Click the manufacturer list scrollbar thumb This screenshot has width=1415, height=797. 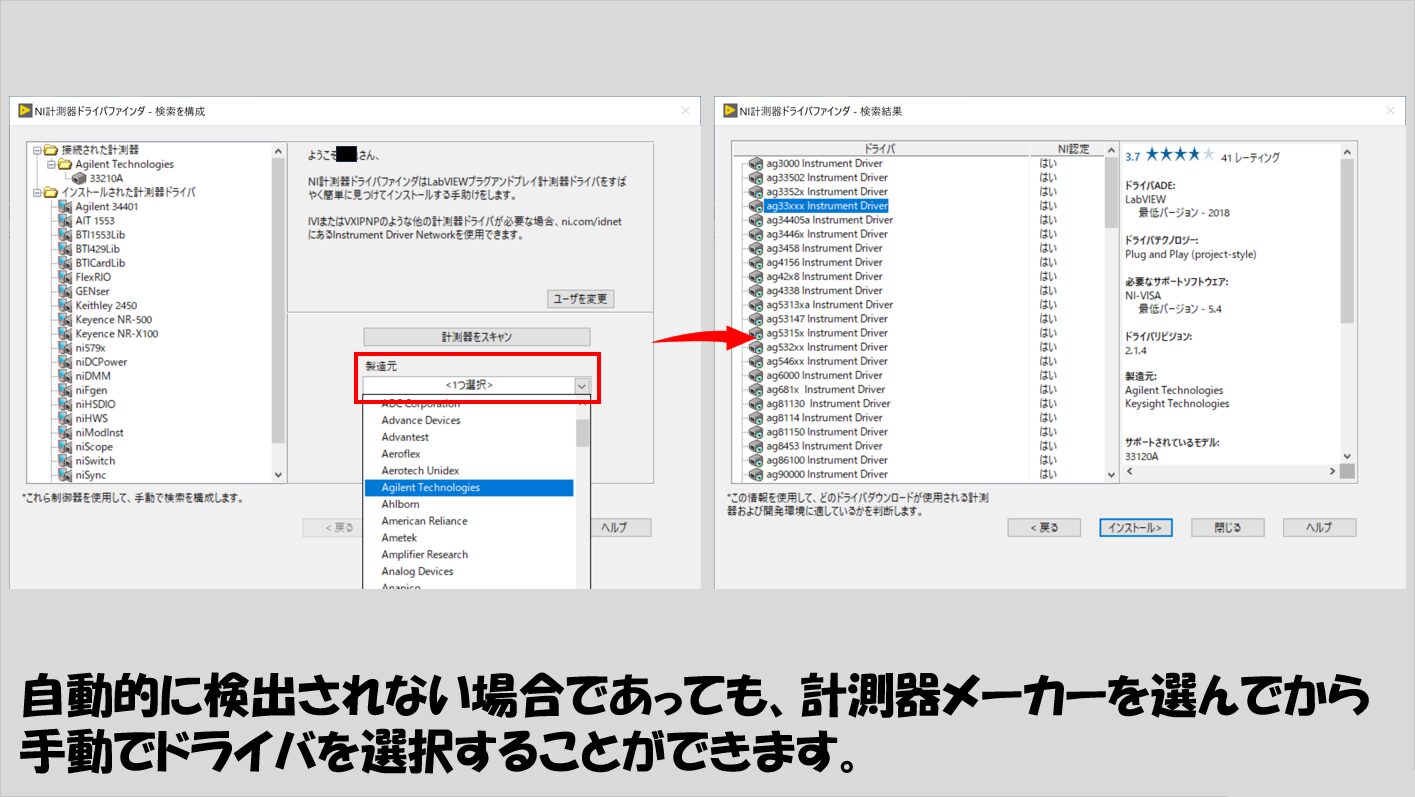pos(582,433)
